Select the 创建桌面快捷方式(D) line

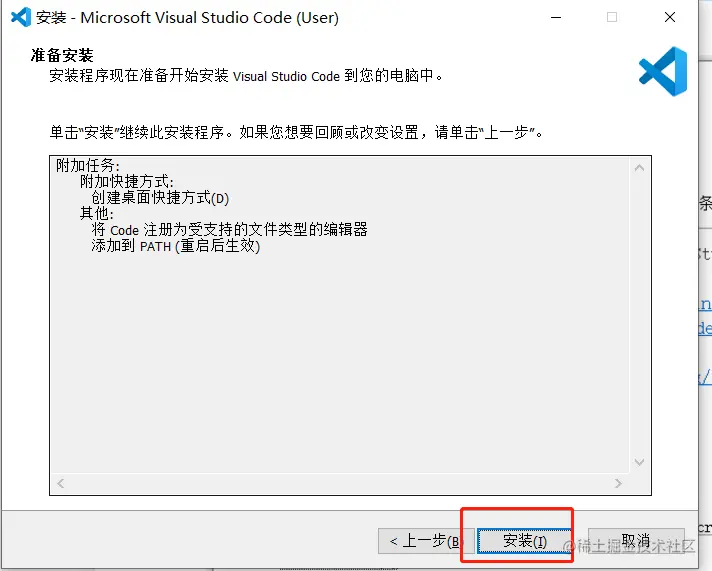(x=160, y=198)
